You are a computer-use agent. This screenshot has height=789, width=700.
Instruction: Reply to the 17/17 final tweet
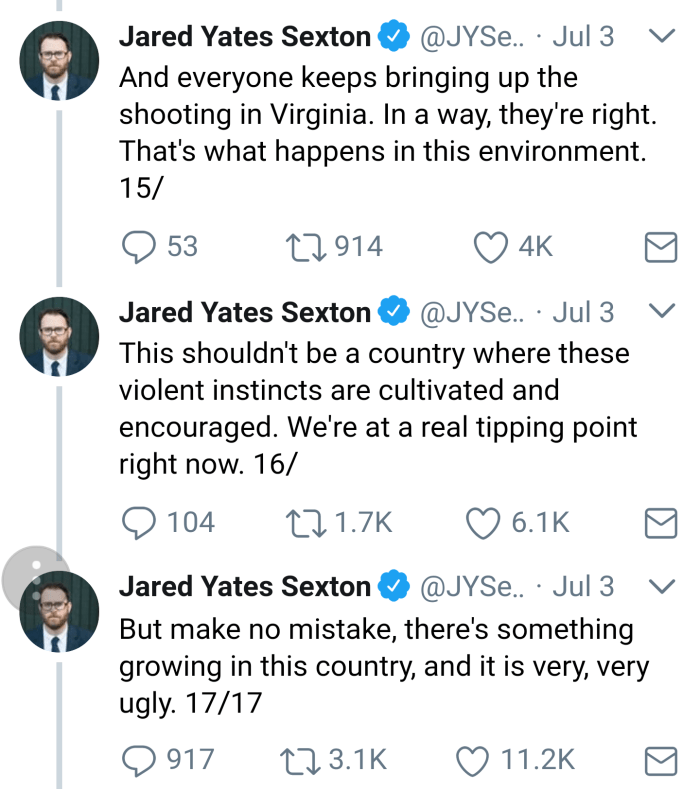coord(139,761)
